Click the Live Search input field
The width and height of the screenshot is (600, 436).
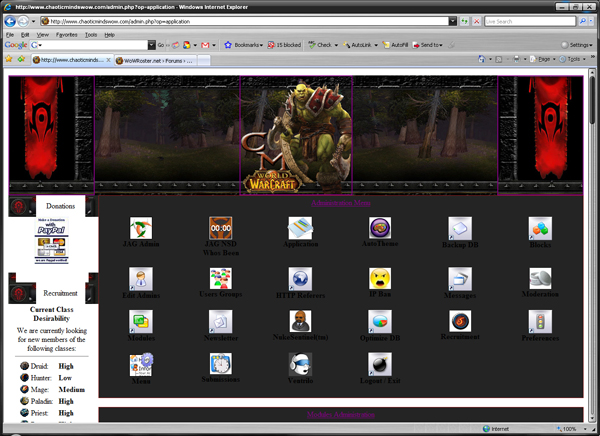click(530, 21)
